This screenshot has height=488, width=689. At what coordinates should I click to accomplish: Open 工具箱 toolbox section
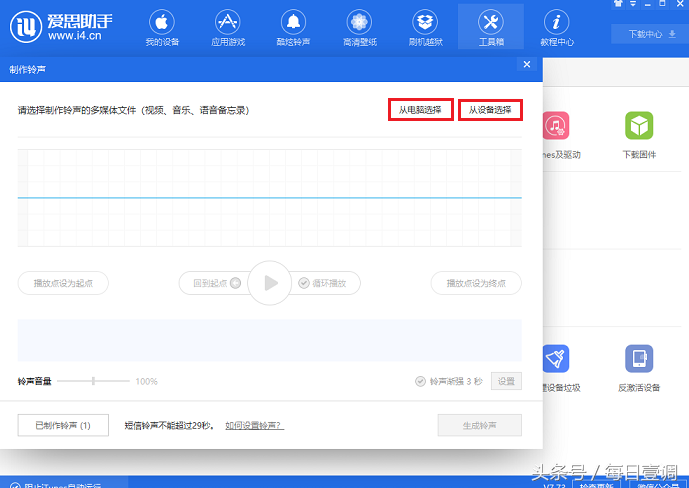[491, 28]
